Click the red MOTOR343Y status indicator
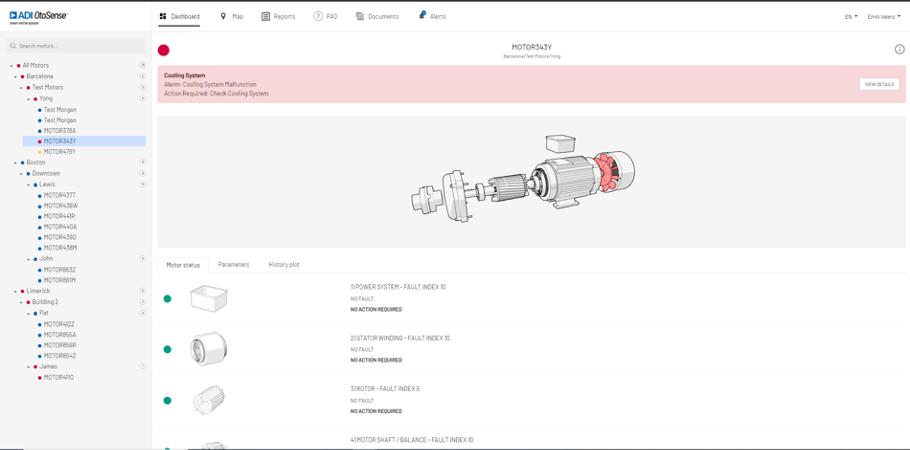910x450 pixels. click(x=164, y=50)
